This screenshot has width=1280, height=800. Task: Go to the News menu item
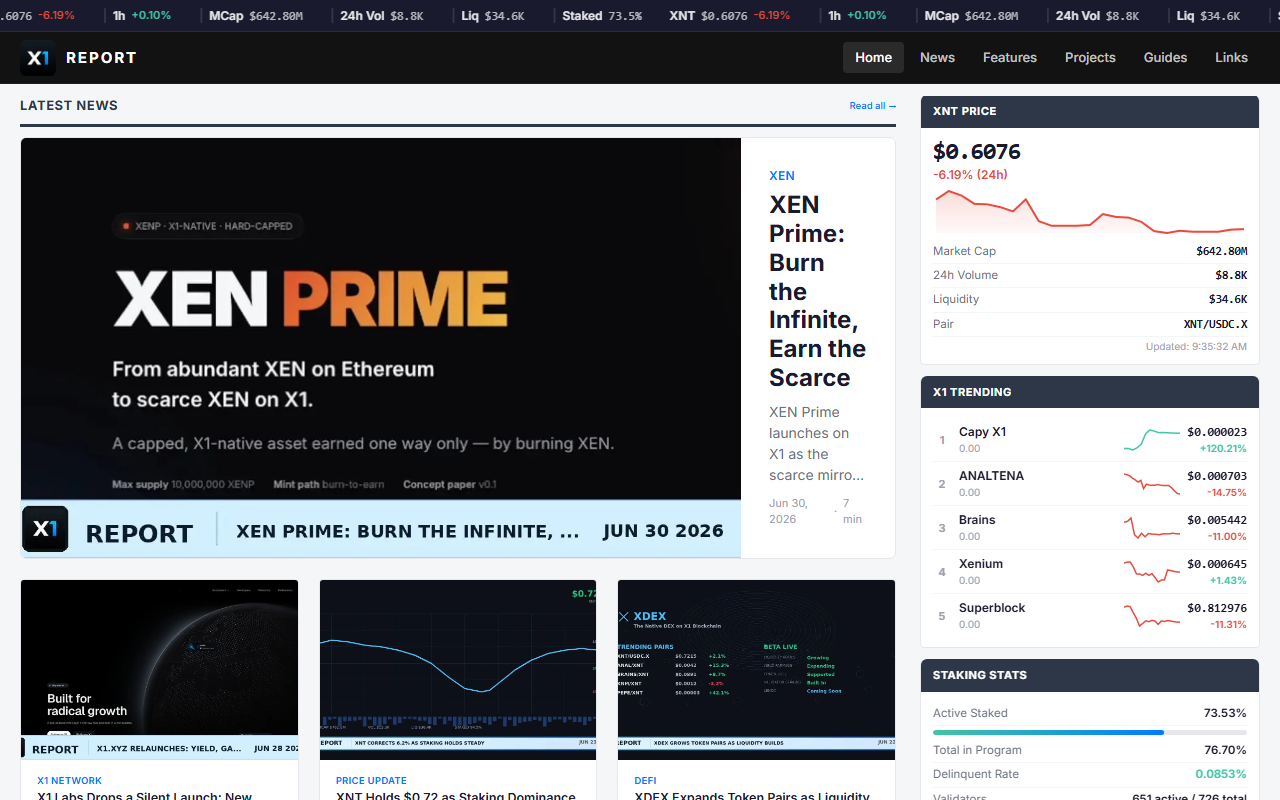pos(937,57)
